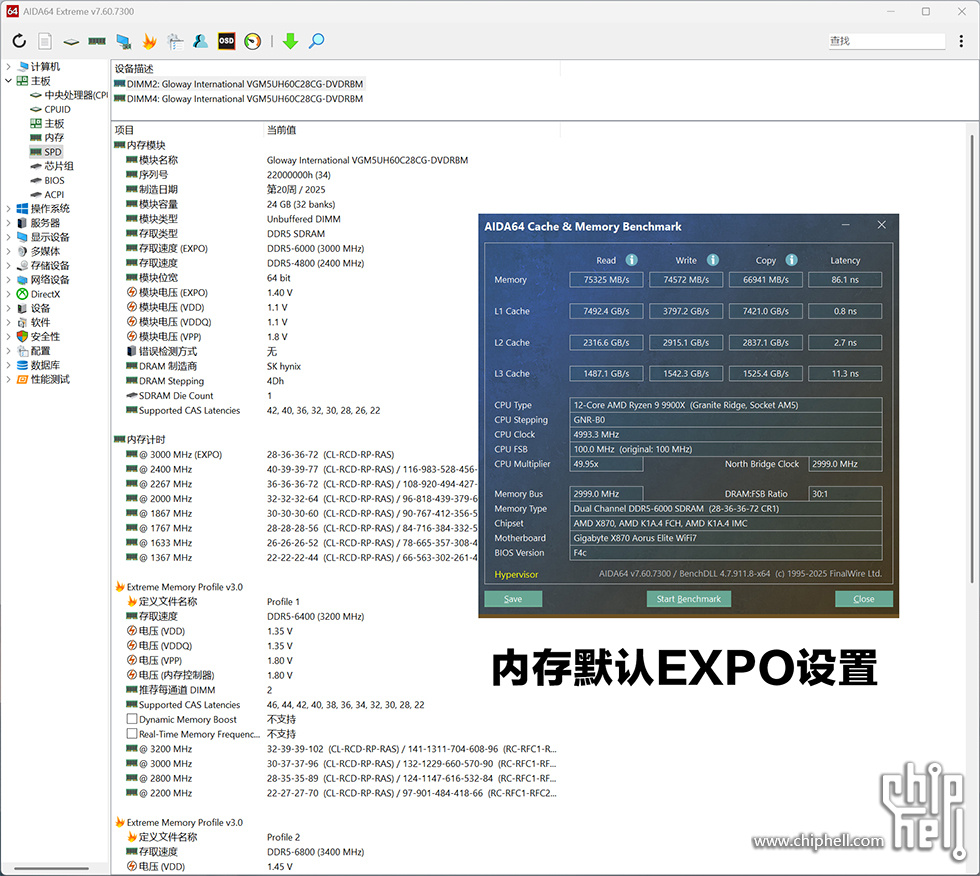The width and height of the screenshot is (980, 876).
Task: Expand the 软件 tree node
Action: coord(8,322)
